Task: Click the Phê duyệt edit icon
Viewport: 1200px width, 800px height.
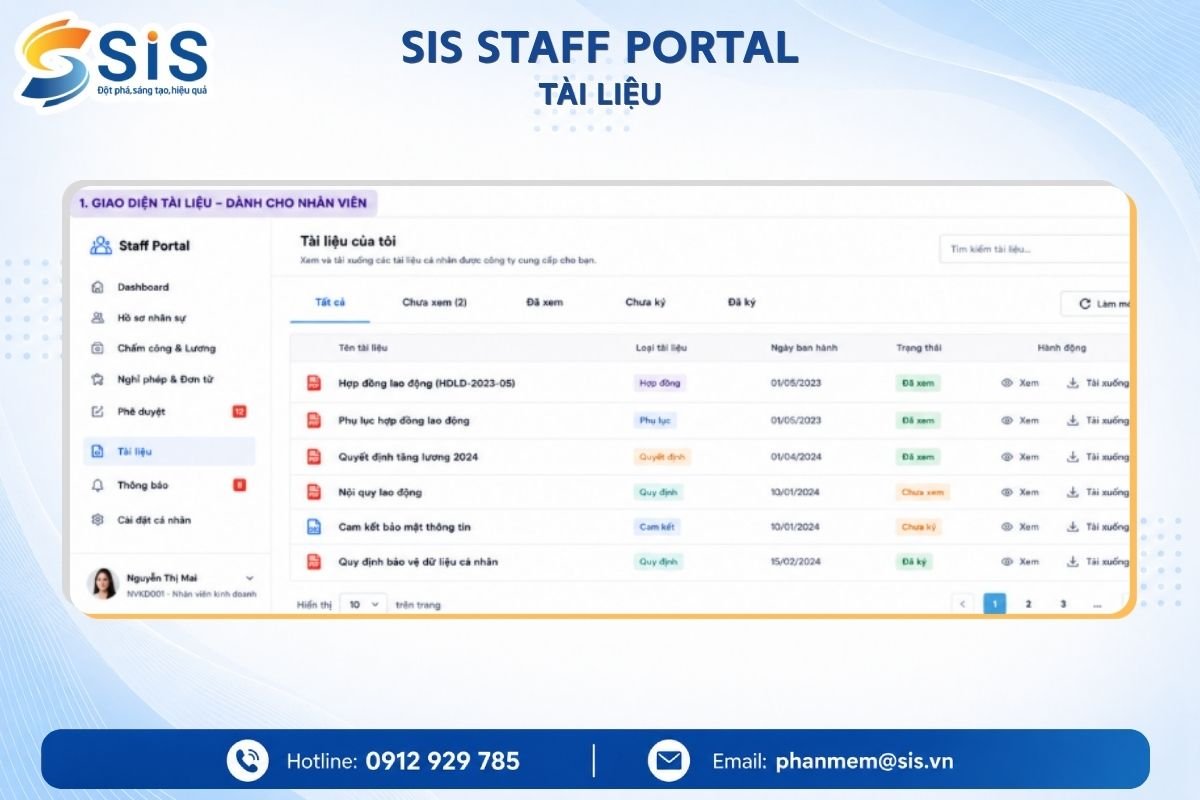Action: [x=98, y=411]
